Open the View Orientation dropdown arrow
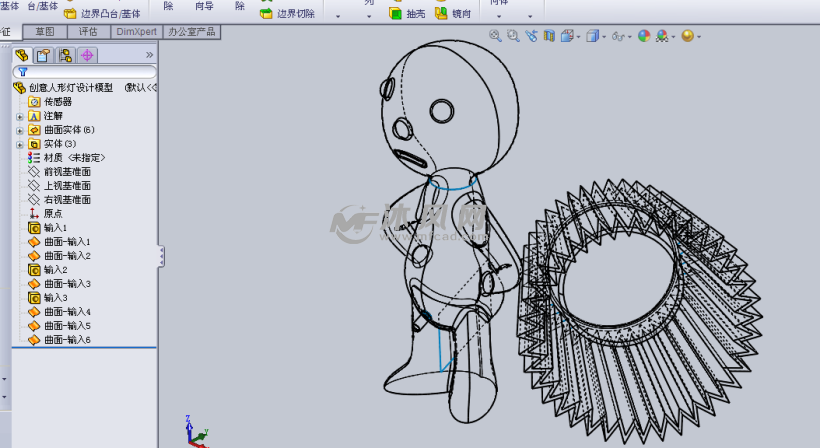Screen dimensions: 820x448 click(578, 37)
